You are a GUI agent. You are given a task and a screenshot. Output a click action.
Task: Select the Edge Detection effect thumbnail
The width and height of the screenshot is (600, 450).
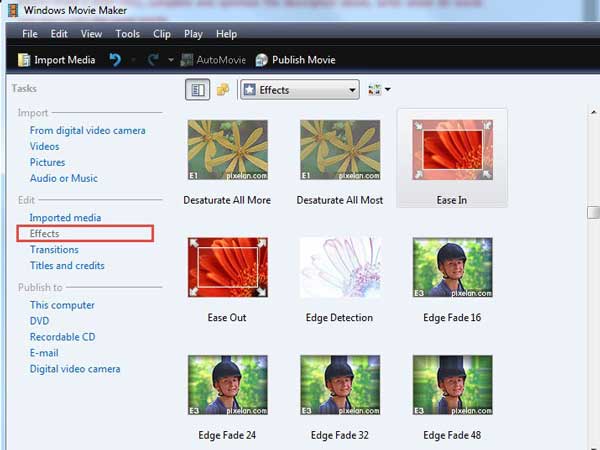point(340,268)
